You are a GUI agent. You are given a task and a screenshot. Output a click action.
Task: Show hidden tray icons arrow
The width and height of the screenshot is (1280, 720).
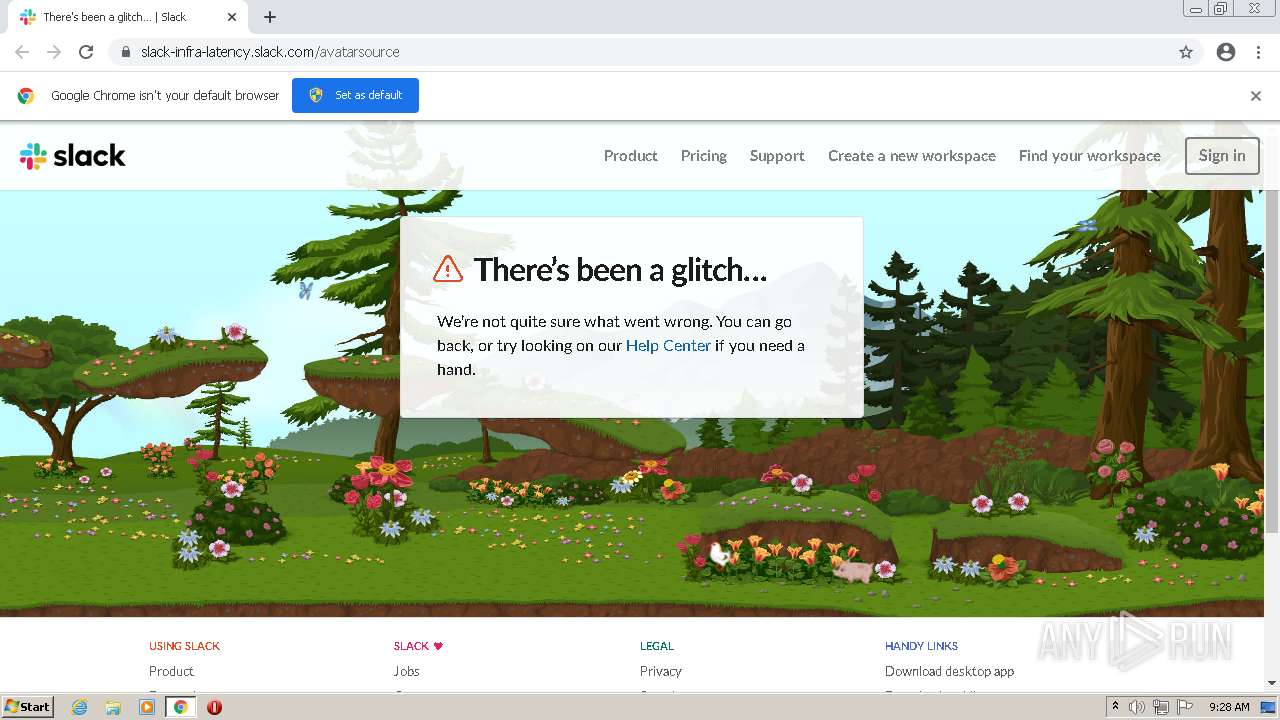[1115, 707]
